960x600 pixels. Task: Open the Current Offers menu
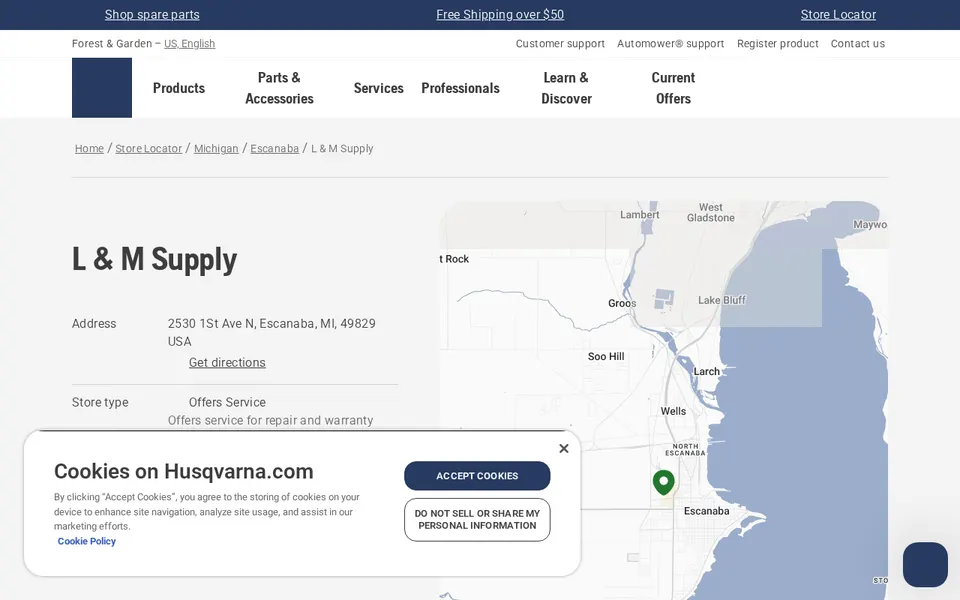coord(673,88)
